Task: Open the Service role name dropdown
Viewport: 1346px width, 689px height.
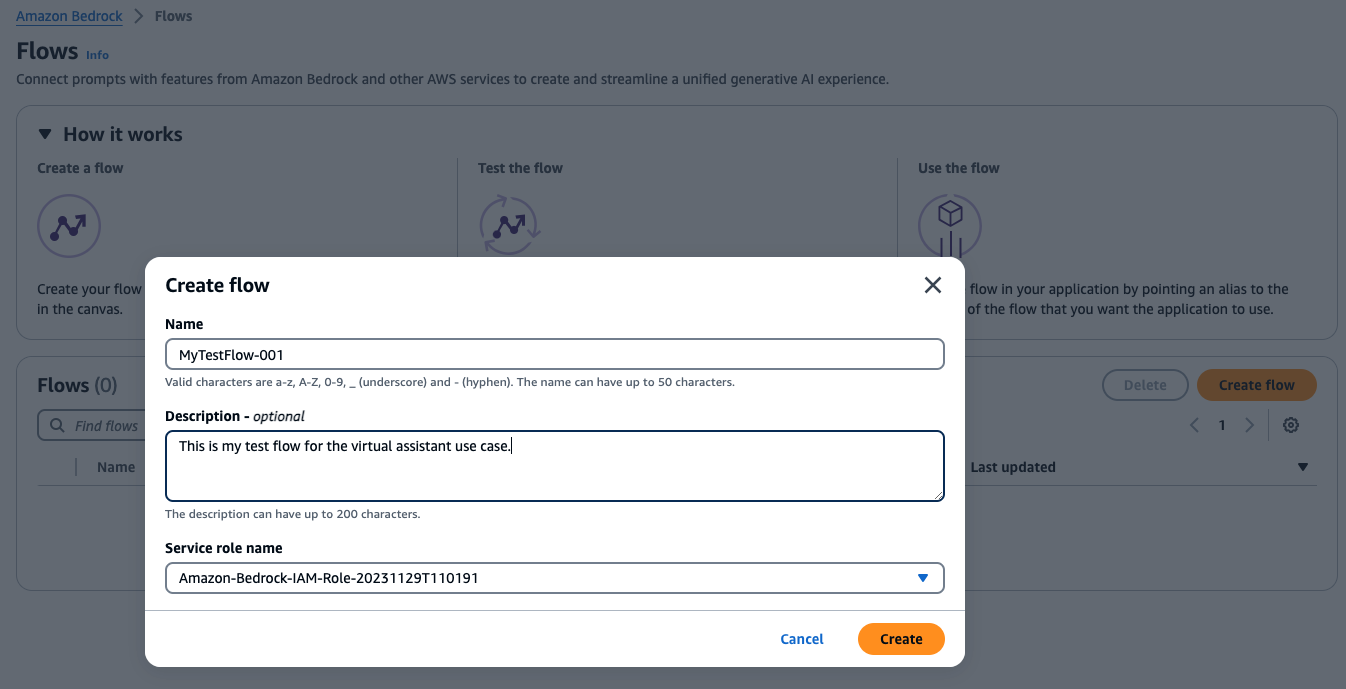Action: pos(555,578)
